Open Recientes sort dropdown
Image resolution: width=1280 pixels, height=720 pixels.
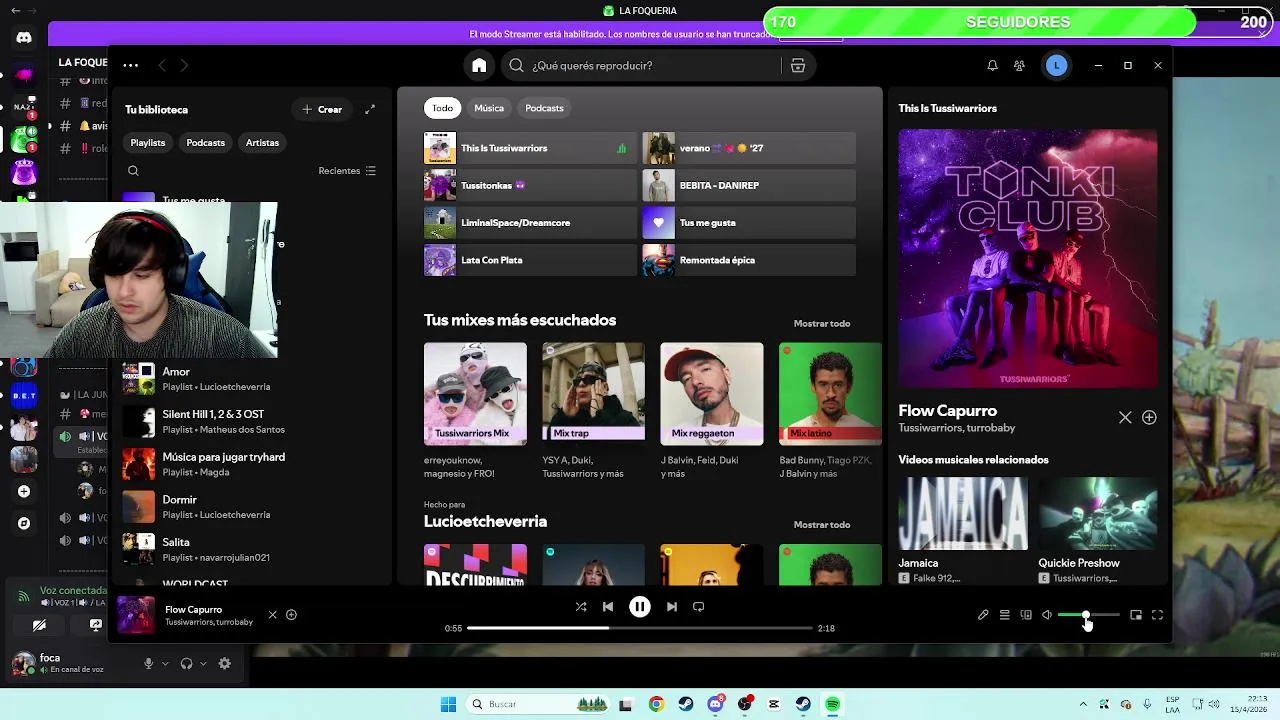point(347,171)
